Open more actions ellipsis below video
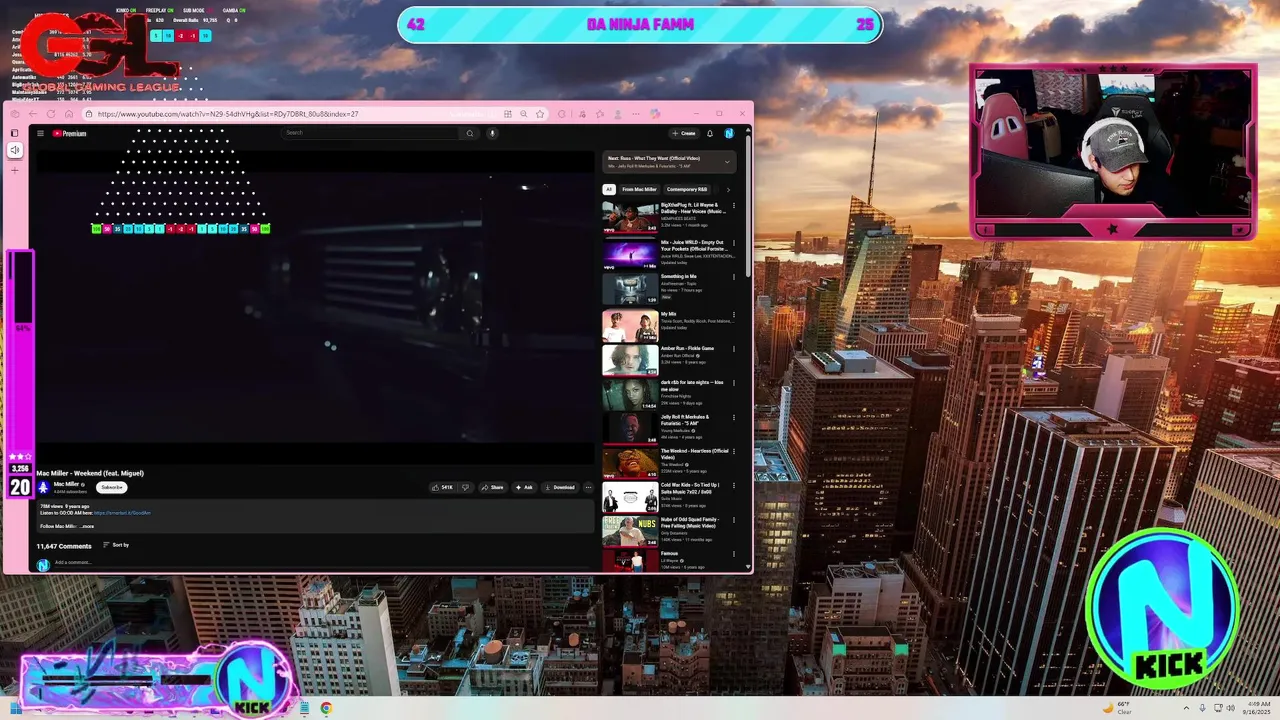This screenshot has height=720, width=1280. [x=588, y=487]
